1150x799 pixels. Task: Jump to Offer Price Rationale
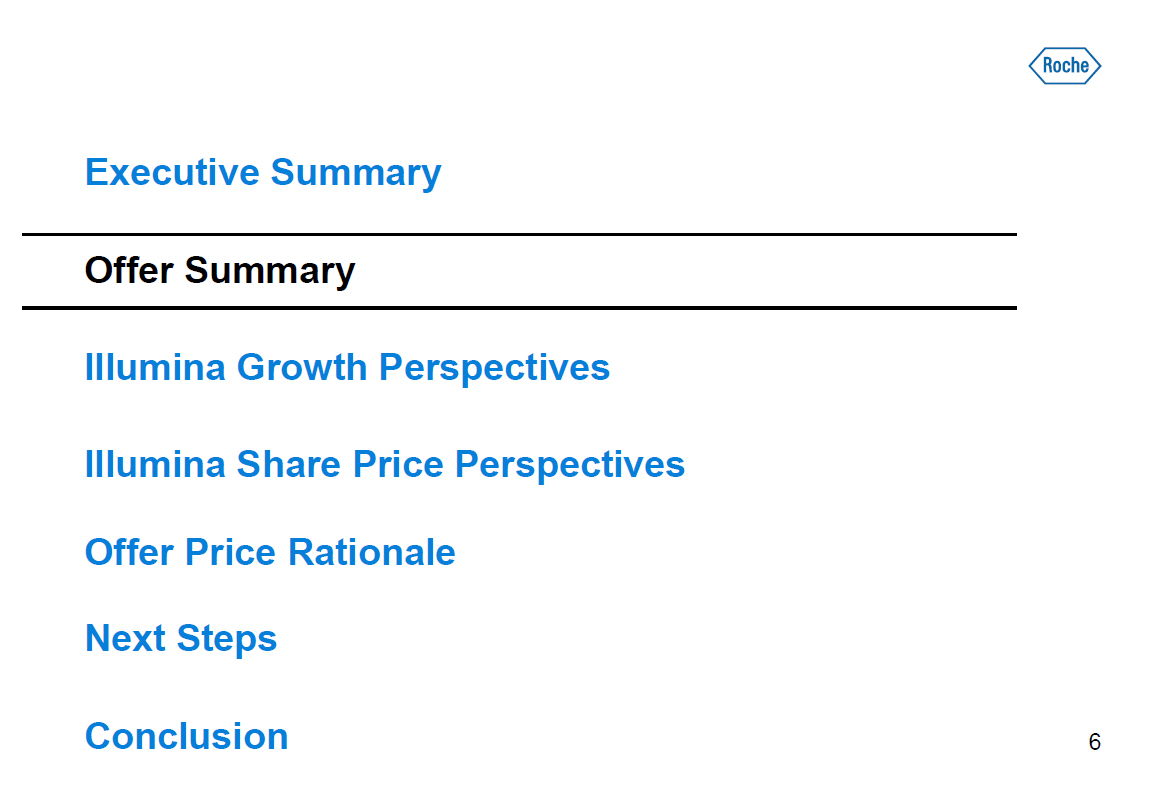pos(270,552)
